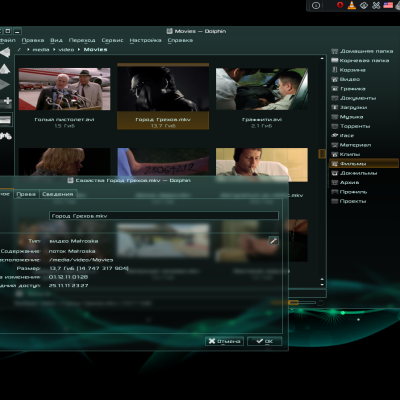Screen dimensions: 400x400
Task: Go forward with the right arrow toolbar icon
Action: pos(5,85)
